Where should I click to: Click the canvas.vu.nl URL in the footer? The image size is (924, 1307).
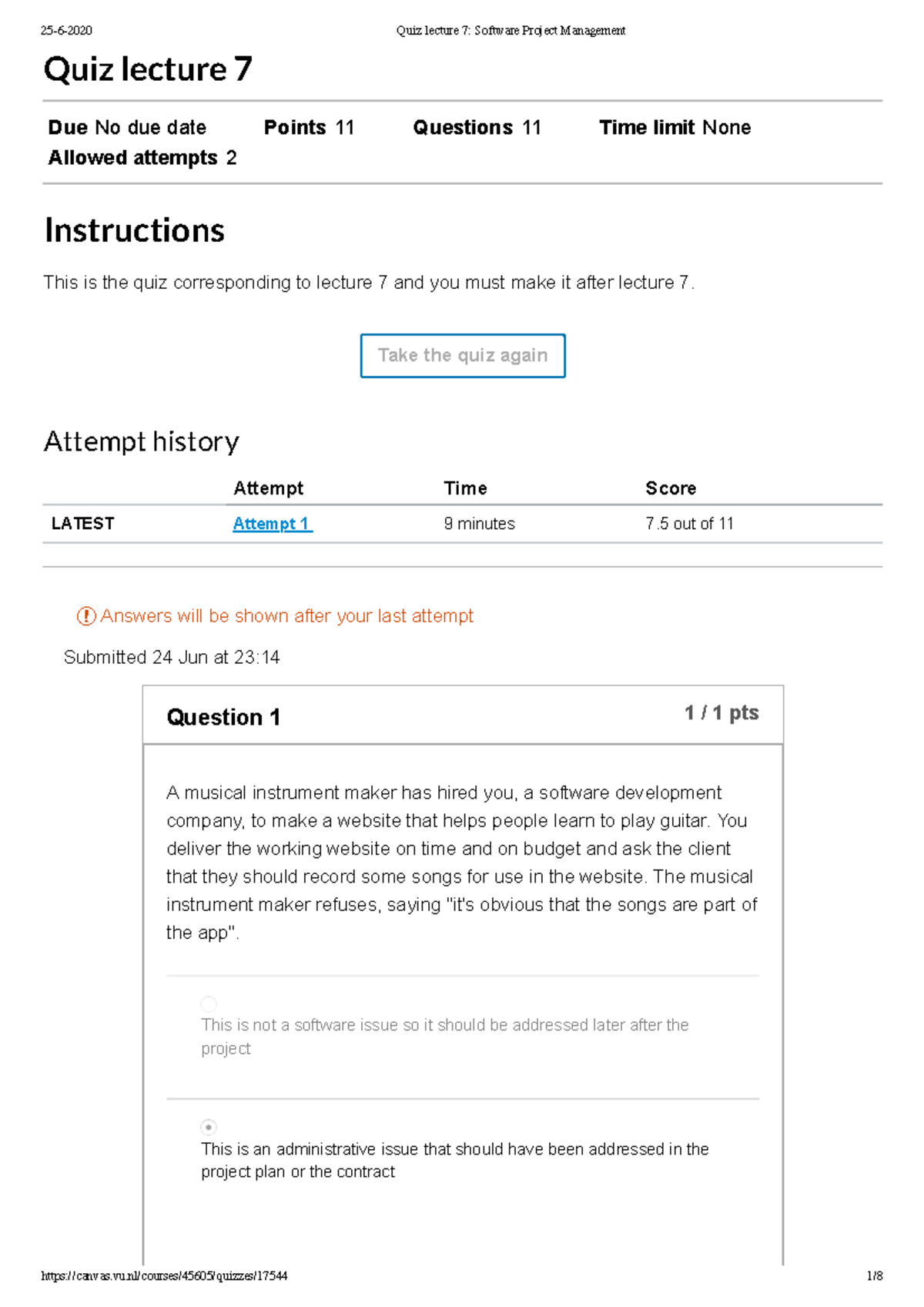pyautogui.click(x=164, y=1276)
